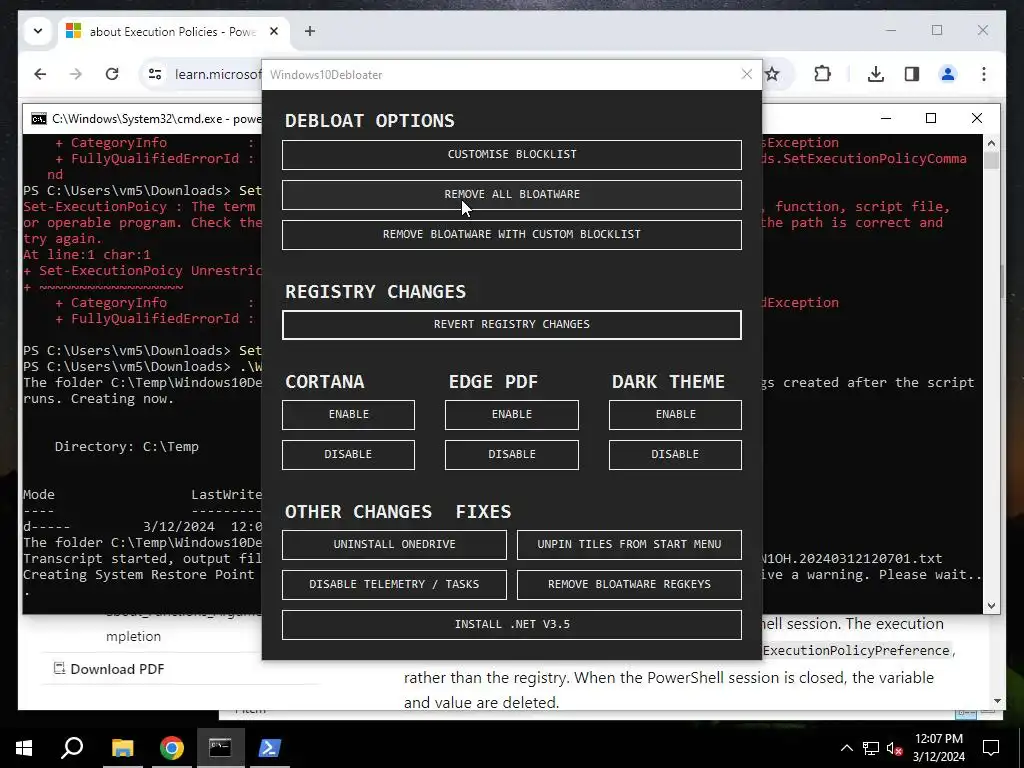Go forward in Chrome browser
The width and height of the screenshot is (1024, 768).
(76, 74)
